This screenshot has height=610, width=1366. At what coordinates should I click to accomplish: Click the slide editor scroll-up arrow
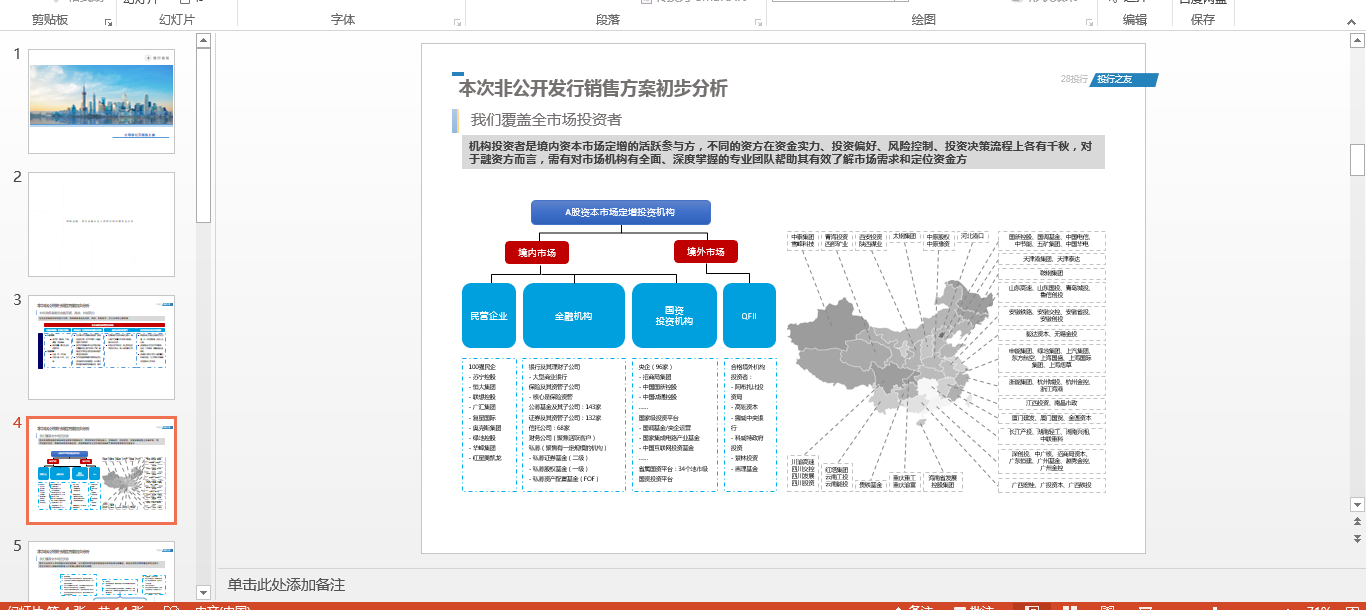1357,42
